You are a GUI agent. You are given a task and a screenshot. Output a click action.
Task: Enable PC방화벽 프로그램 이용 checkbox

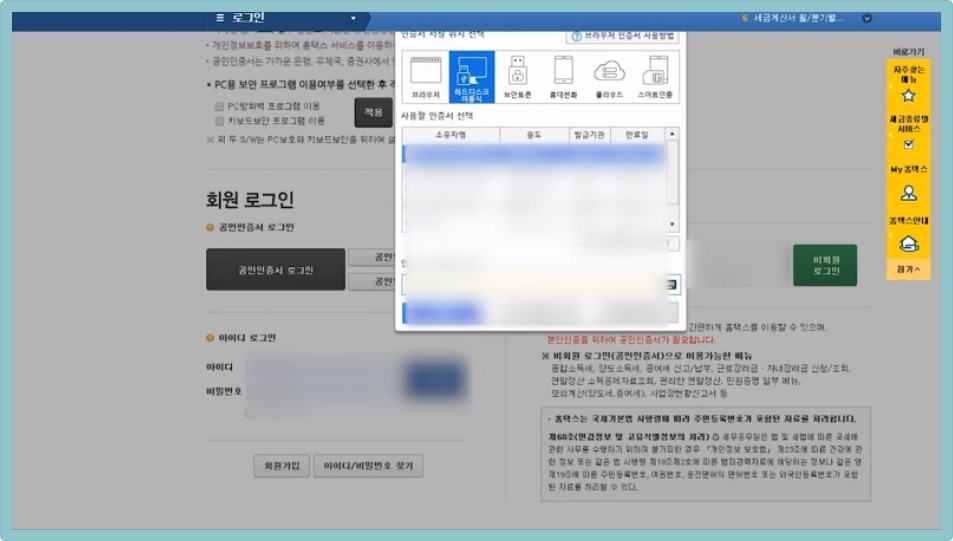[219, 106]
